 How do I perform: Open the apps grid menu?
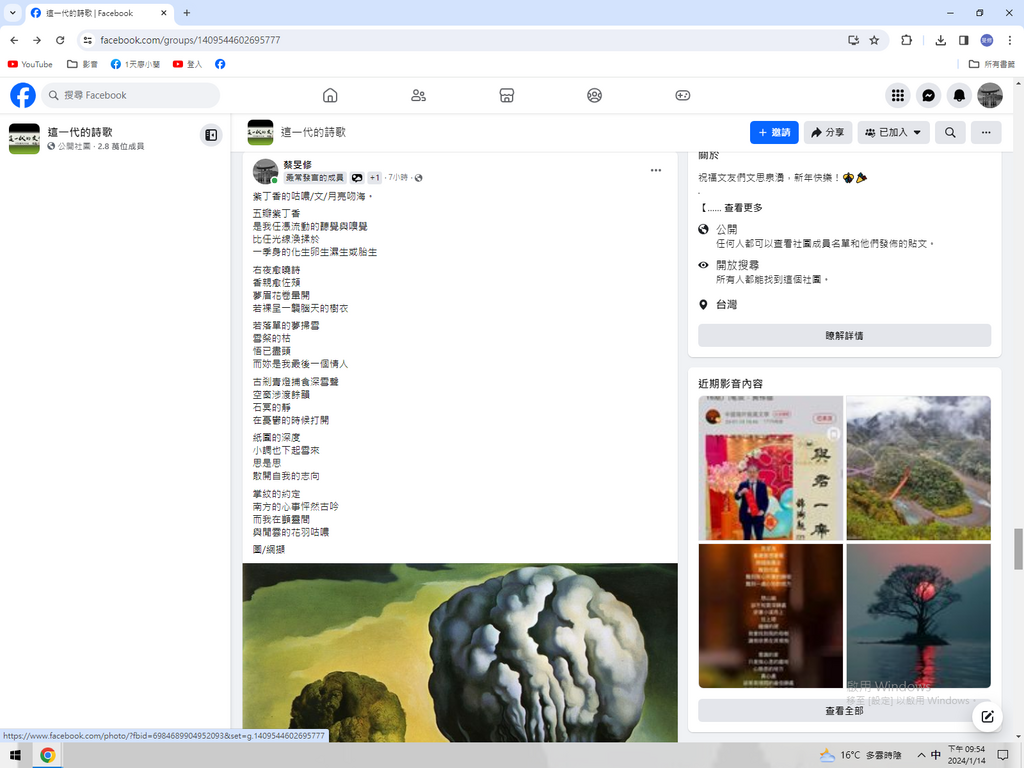coord(898,95)
